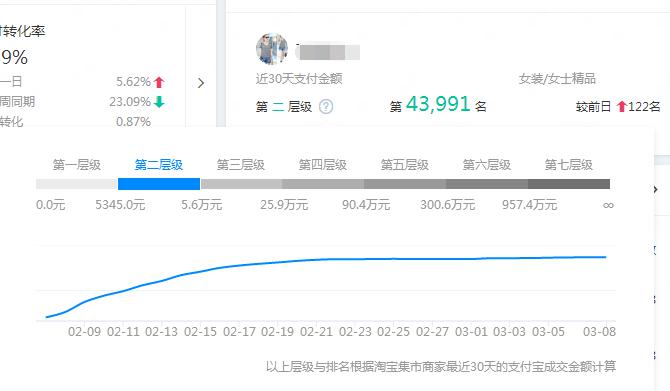Click the red up arrow beside 5.62%

point(159,82)
